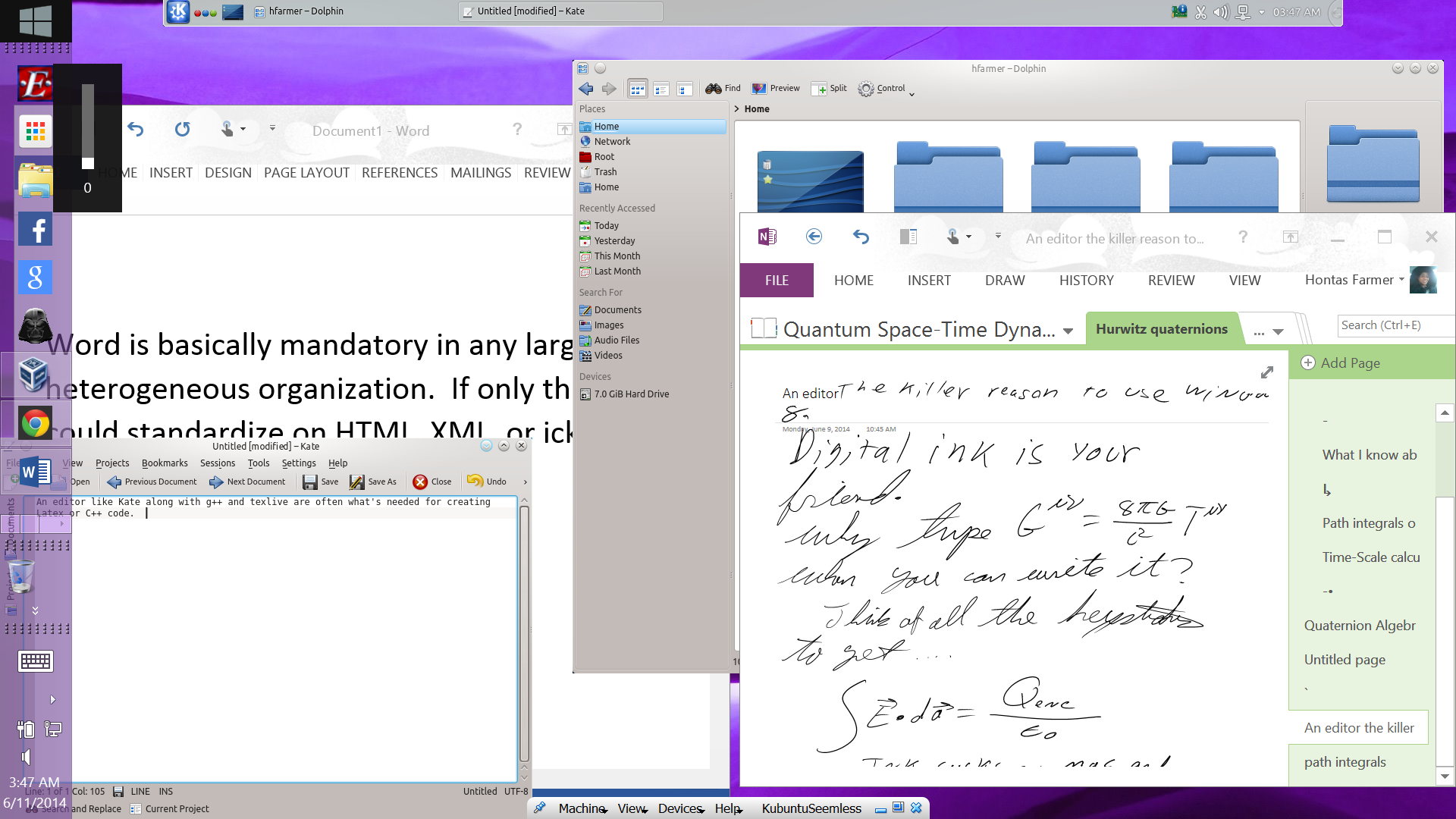This screenshot has width=1456, height=819.
Task: Expand the page with the diagonal arrows icon
Action: click(1266, 372)
